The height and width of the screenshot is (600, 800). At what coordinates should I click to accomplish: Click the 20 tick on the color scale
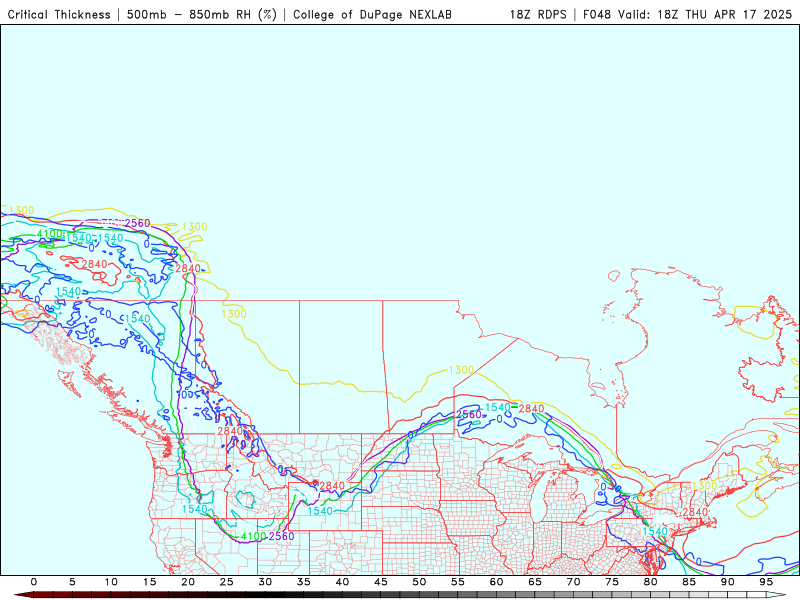pyautogui.click(x=188, y=582)
